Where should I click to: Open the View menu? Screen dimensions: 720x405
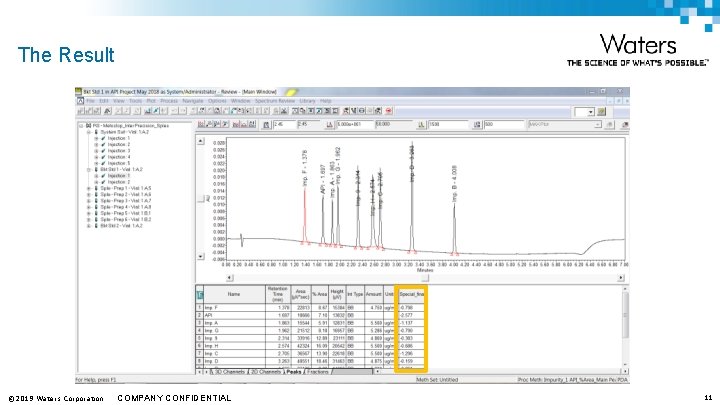pos(118,101)
